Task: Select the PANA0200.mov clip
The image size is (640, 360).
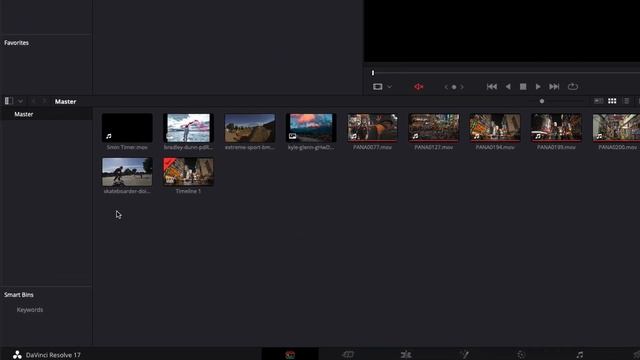Action: pyautogui.click(x=616, y=128)
